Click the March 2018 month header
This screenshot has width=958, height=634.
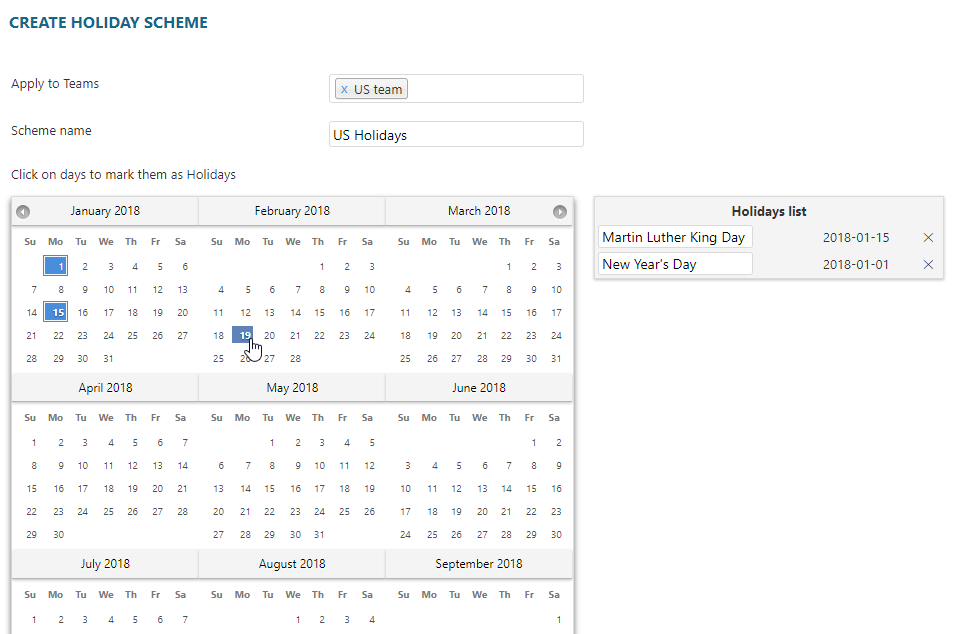coord(479,211)
